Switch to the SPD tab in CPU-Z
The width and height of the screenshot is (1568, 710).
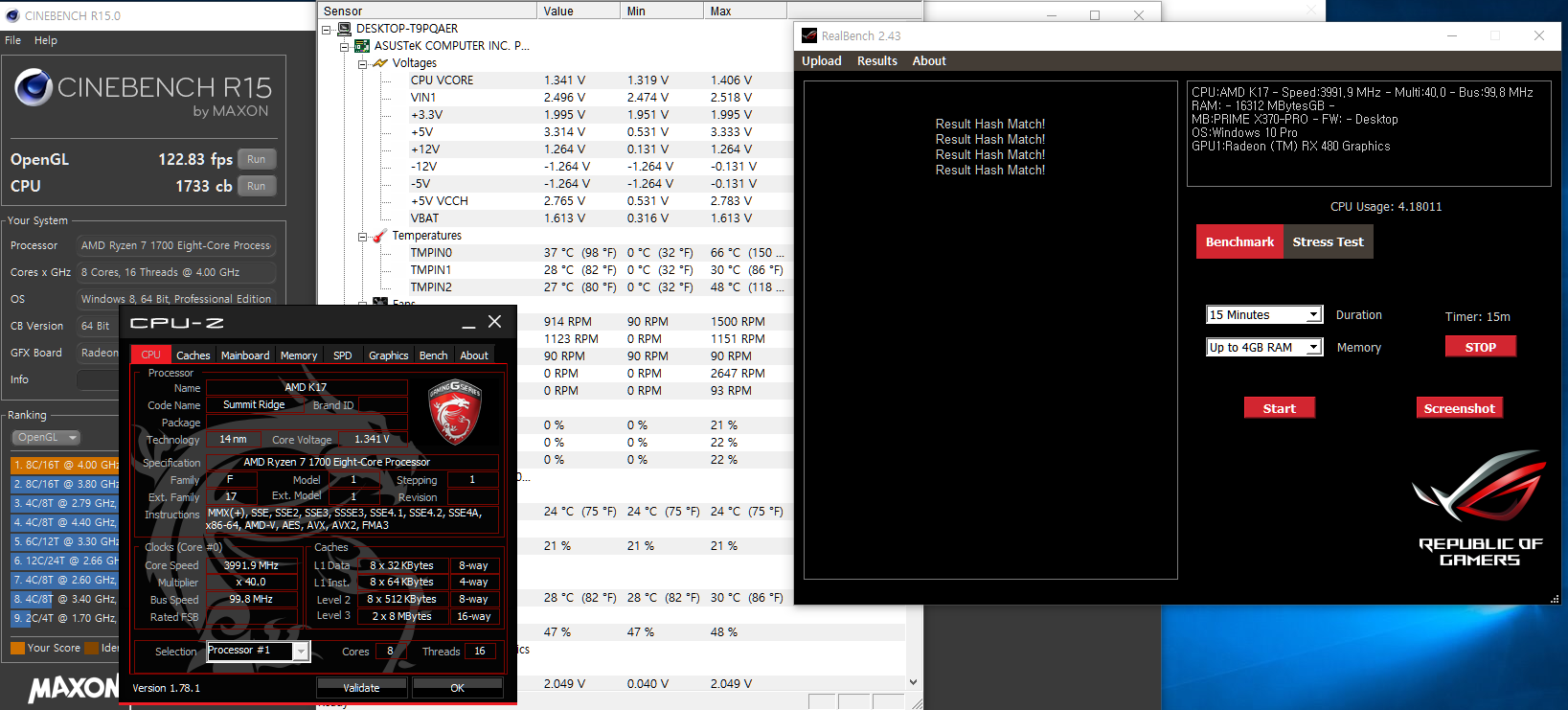click(x=342, y=355)
